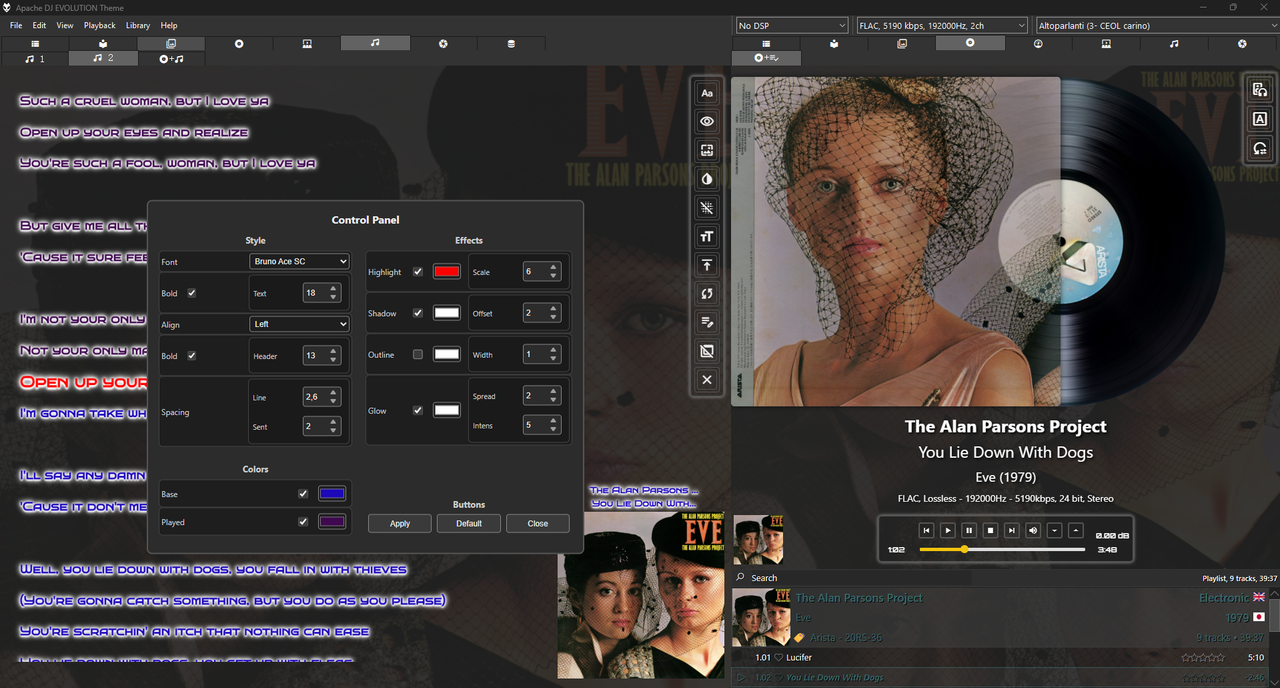1280x688 pixels.
Task: Open the View menu
Action: [65, 25]
